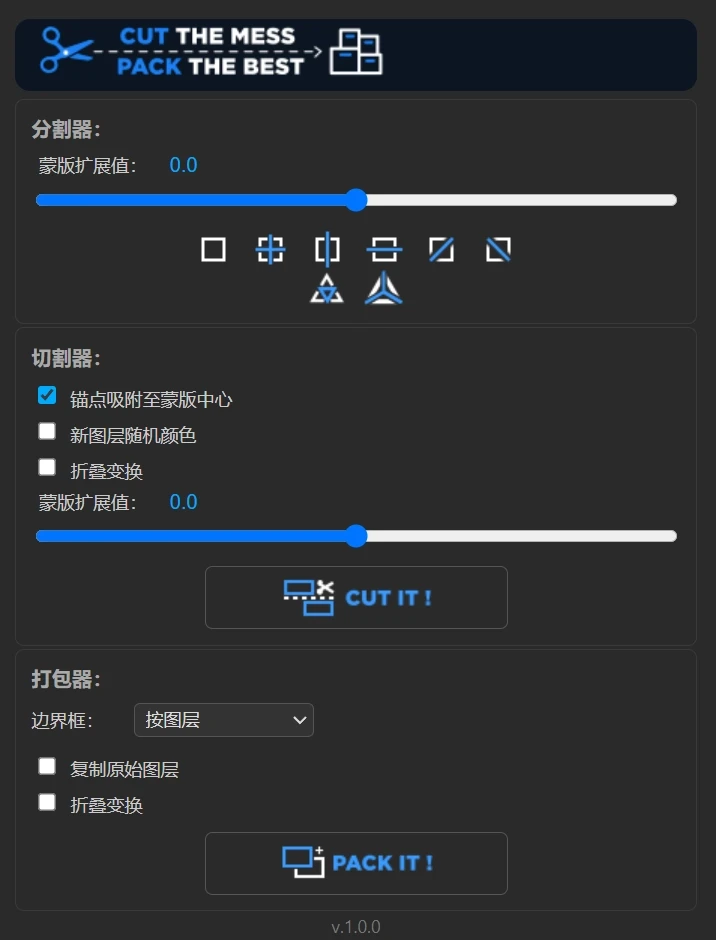Viewport: 716px width, 940px height.
Task: Click the v.1.0.0 version label
Action: coord(357,926)
